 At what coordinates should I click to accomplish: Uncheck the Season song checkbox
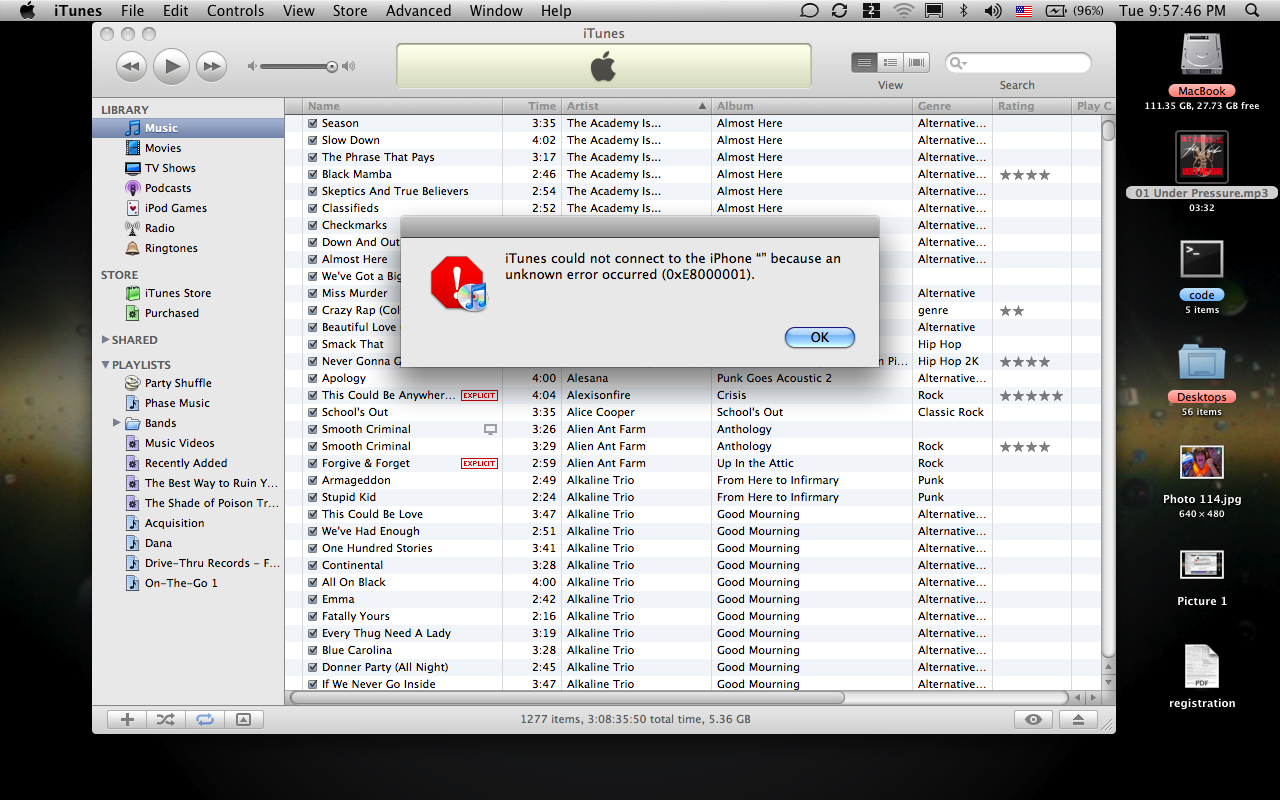(x=313, y=123)
